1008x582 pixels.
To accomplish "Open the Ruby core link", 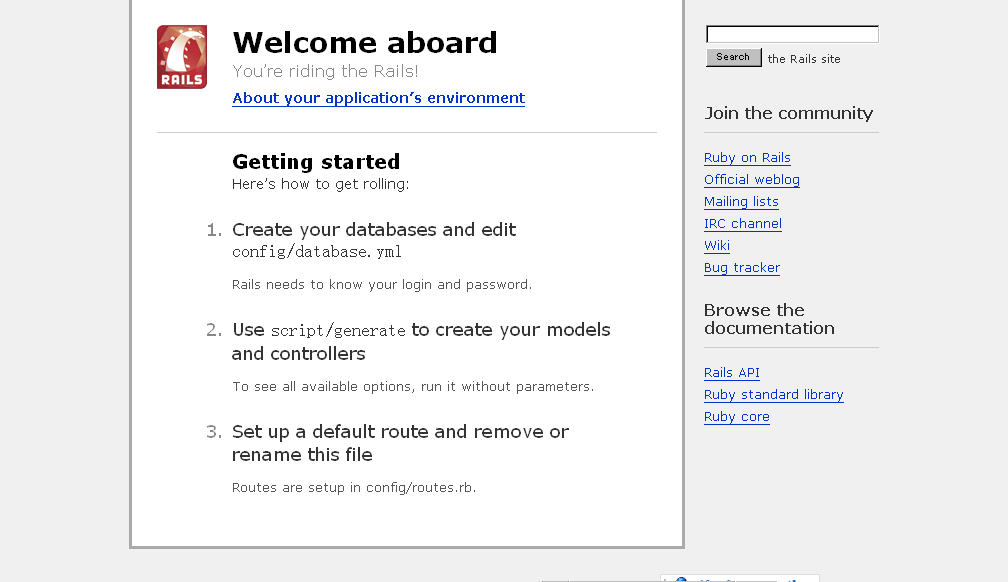I will coord(737,416).
